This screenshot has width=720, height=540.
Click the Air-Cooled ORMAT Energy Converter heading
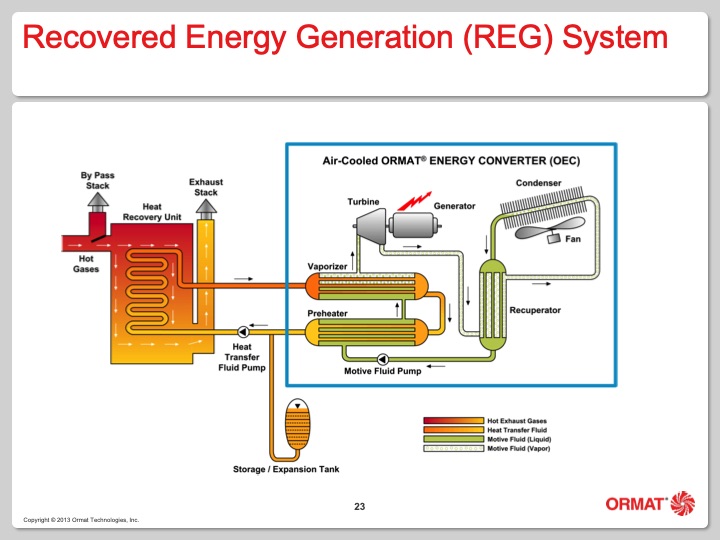tap(450, 160)
